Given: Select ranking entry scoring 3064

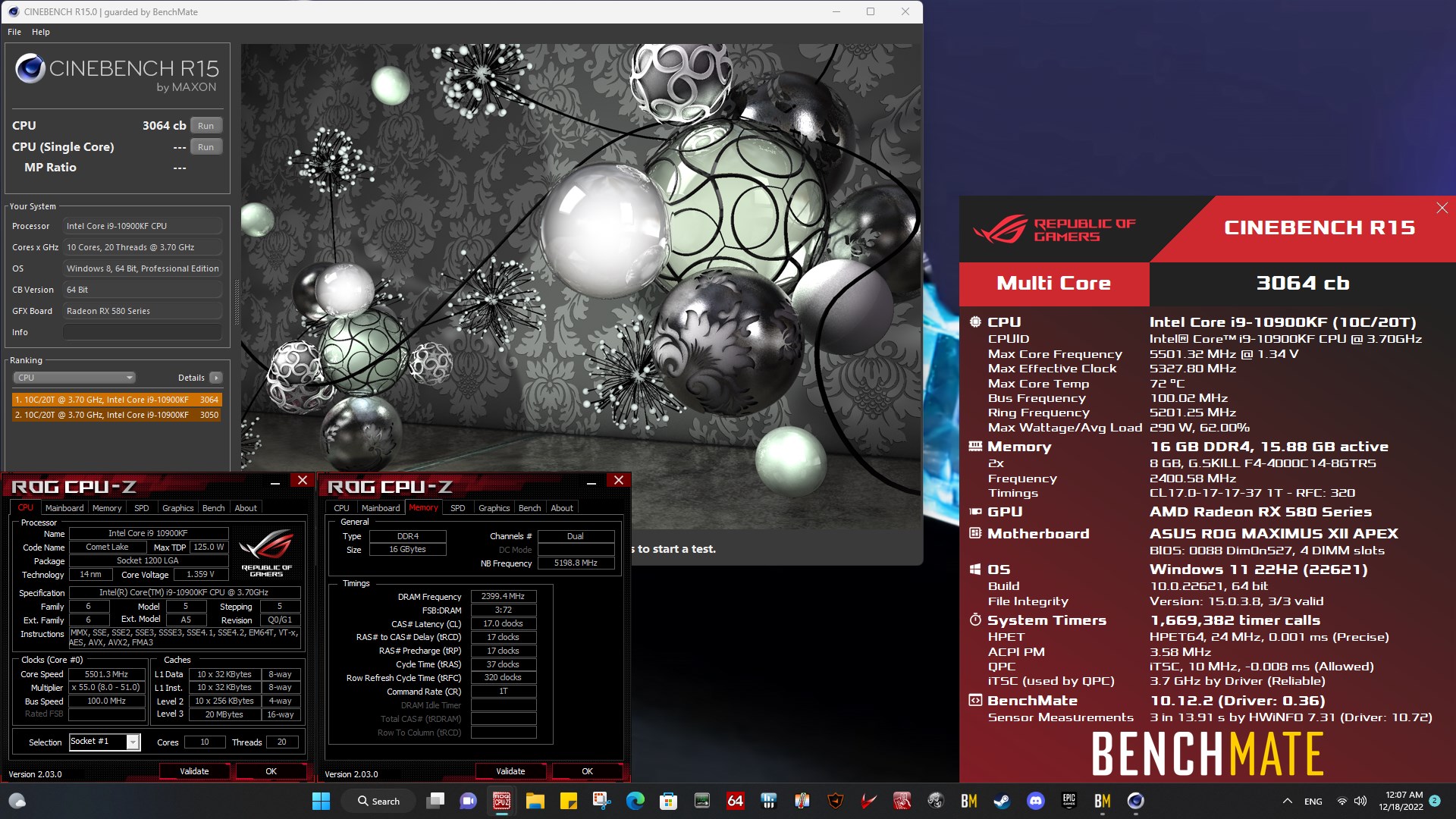Looking at the screenshot, I should pos(117,400).
